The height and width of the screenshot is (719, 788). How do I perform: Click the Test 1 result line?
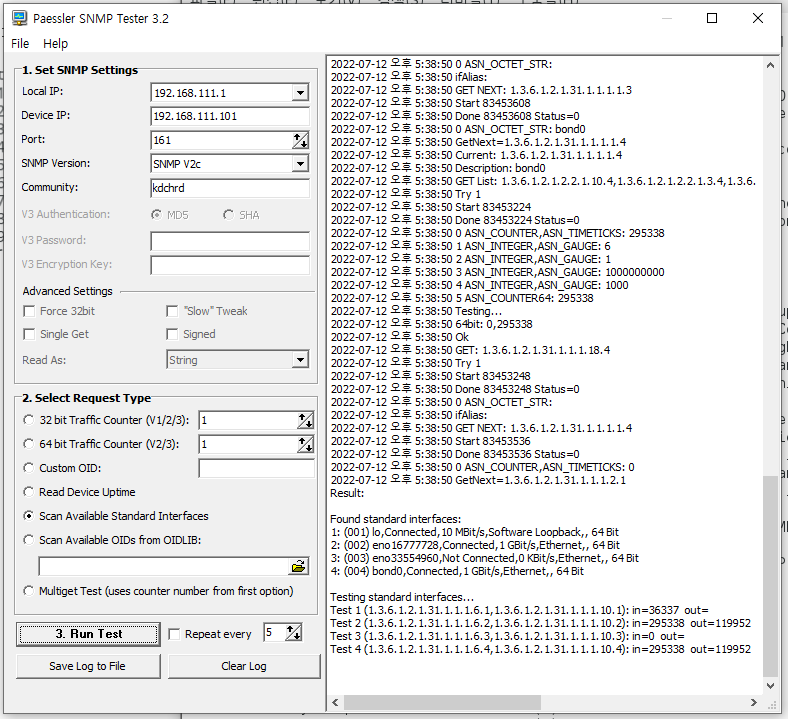[x=519, y=610]
